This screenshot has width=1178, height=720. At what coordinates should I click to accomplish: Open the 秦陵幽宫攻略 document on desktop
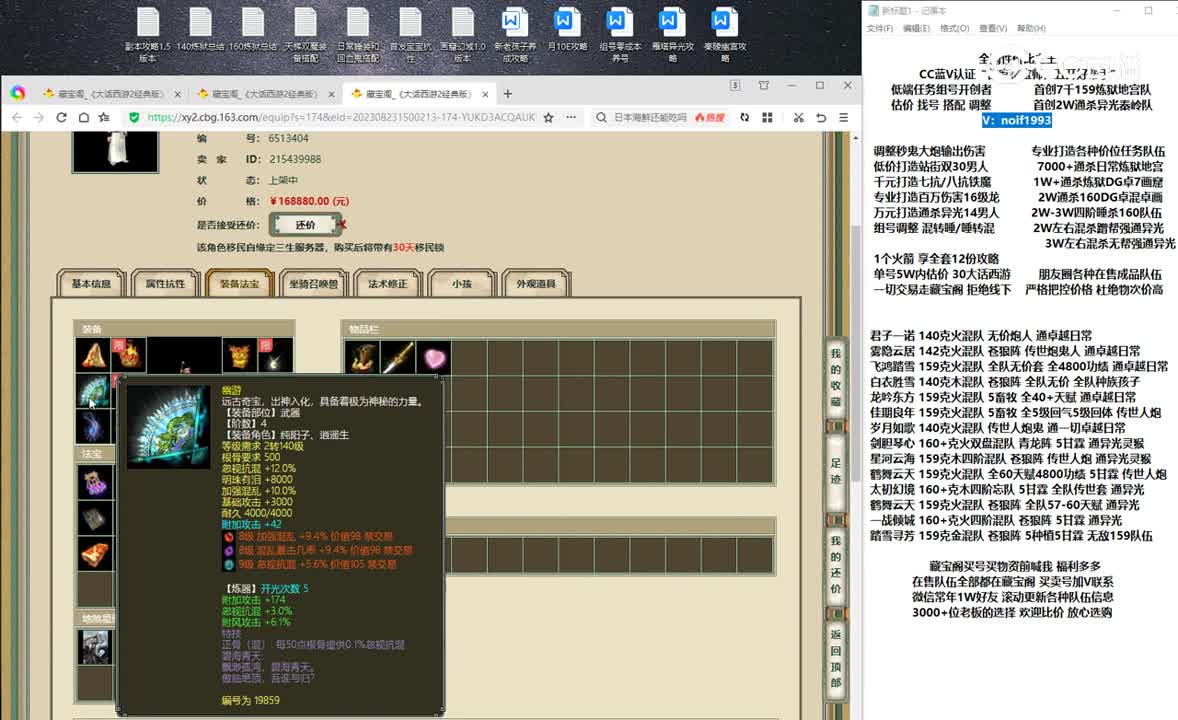tap(725, 35)
